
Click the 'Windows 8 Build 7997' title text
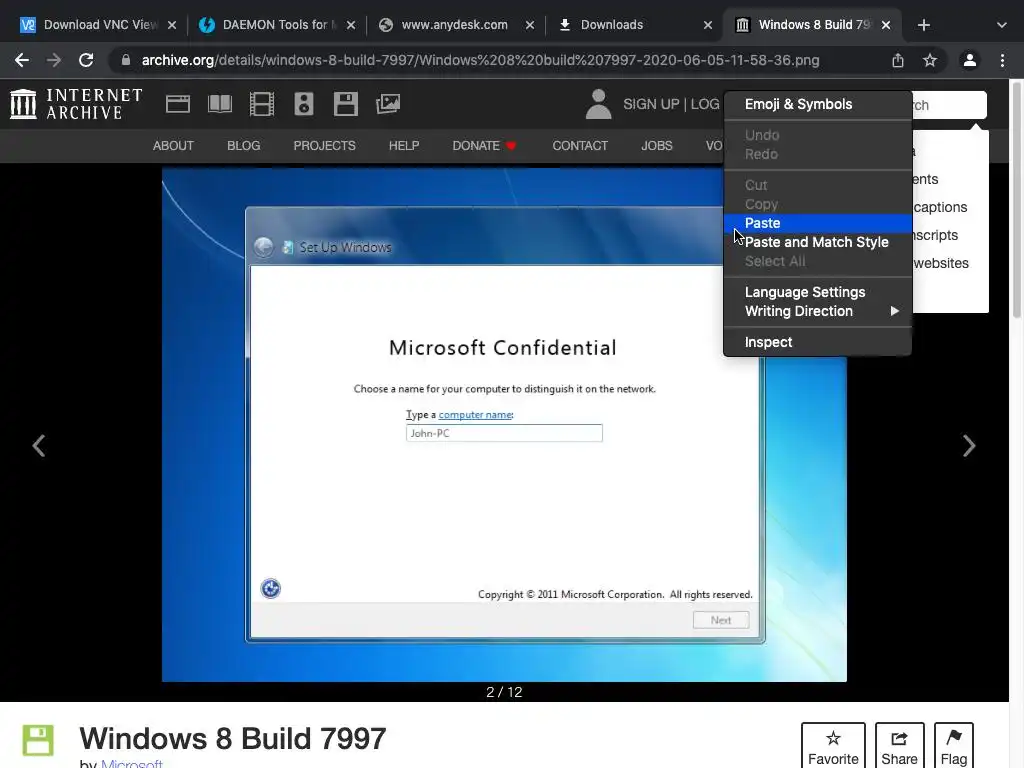click(x=232, y=739)
